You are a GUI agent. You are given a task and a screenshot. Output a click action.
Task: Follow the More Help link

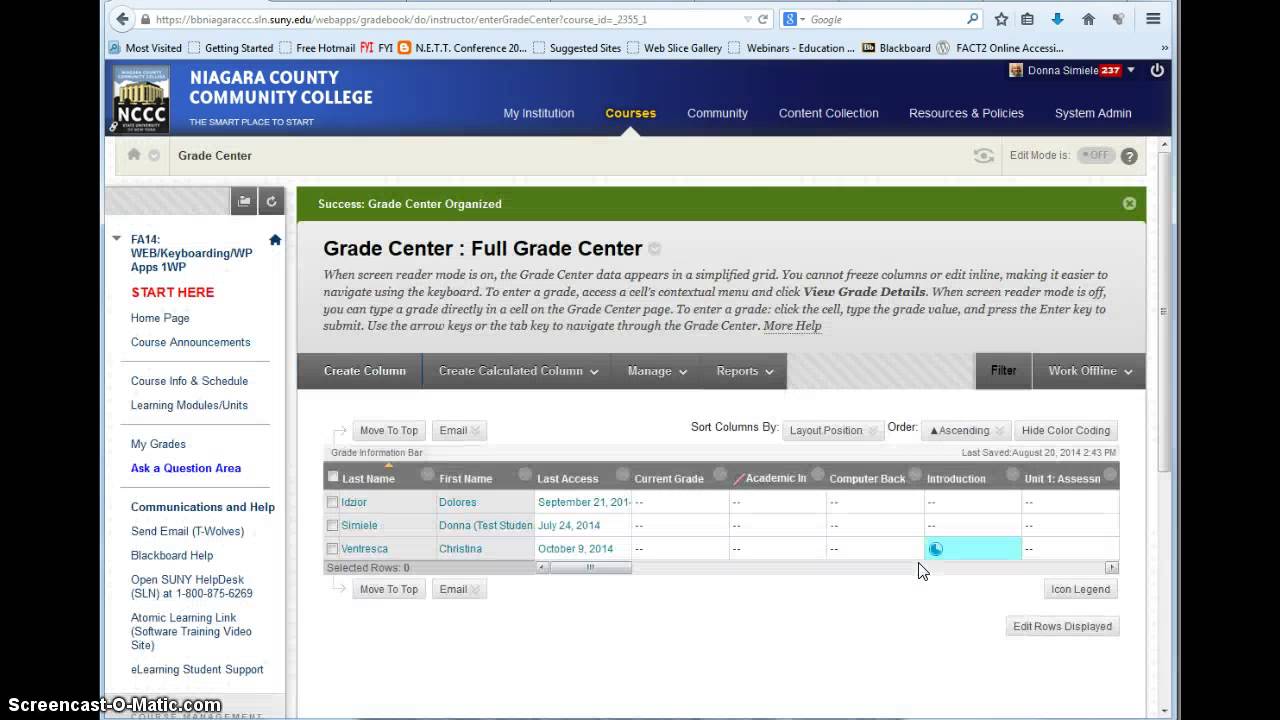[792, 326]
